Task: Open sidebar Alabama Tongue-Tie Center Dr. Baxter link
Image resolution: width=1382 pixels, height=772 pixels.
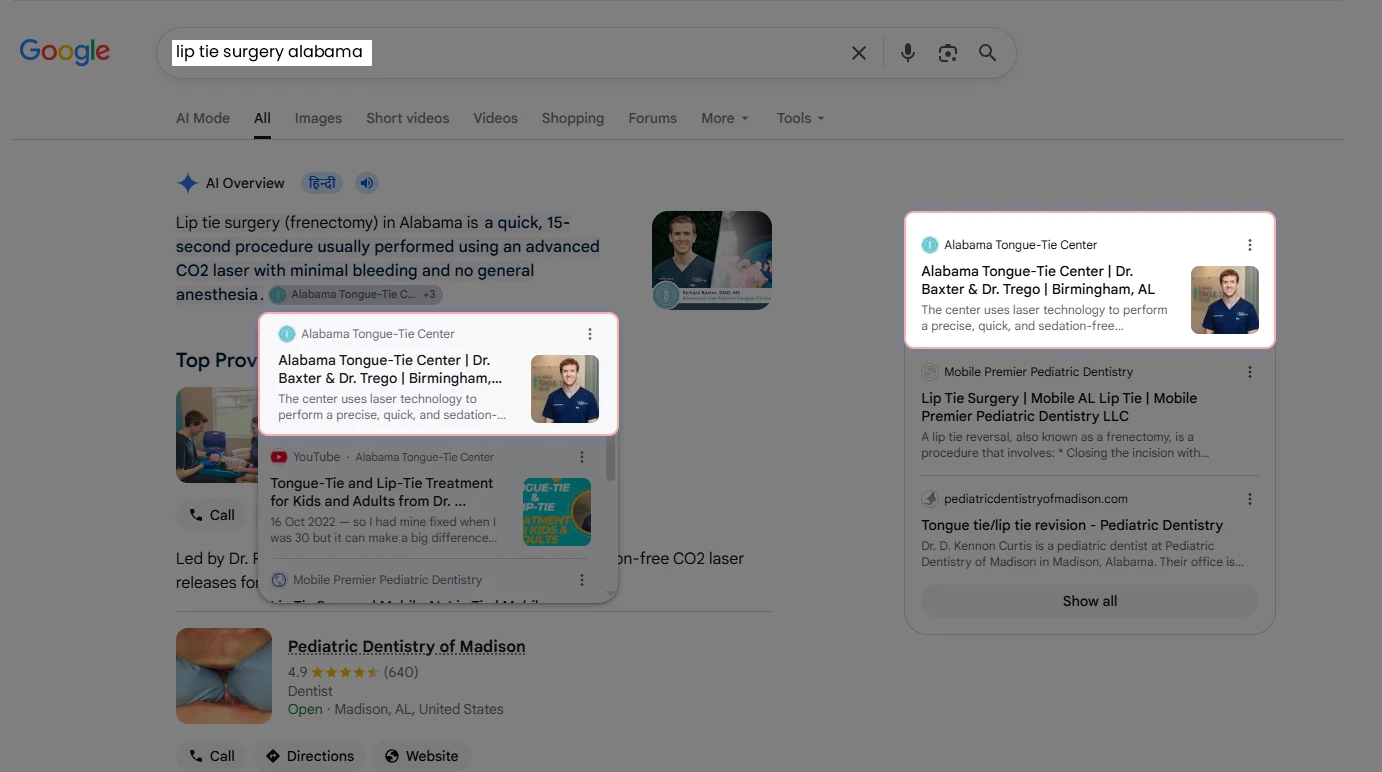Action: [x=1038, y=280]
